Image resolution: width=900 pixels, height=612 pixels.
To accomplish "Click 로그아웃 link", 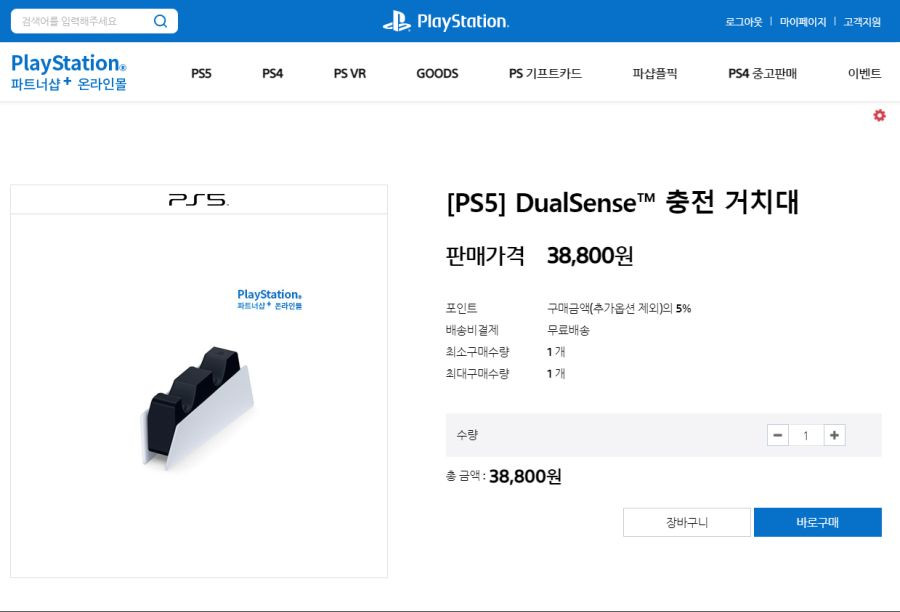I will (744, 22).
